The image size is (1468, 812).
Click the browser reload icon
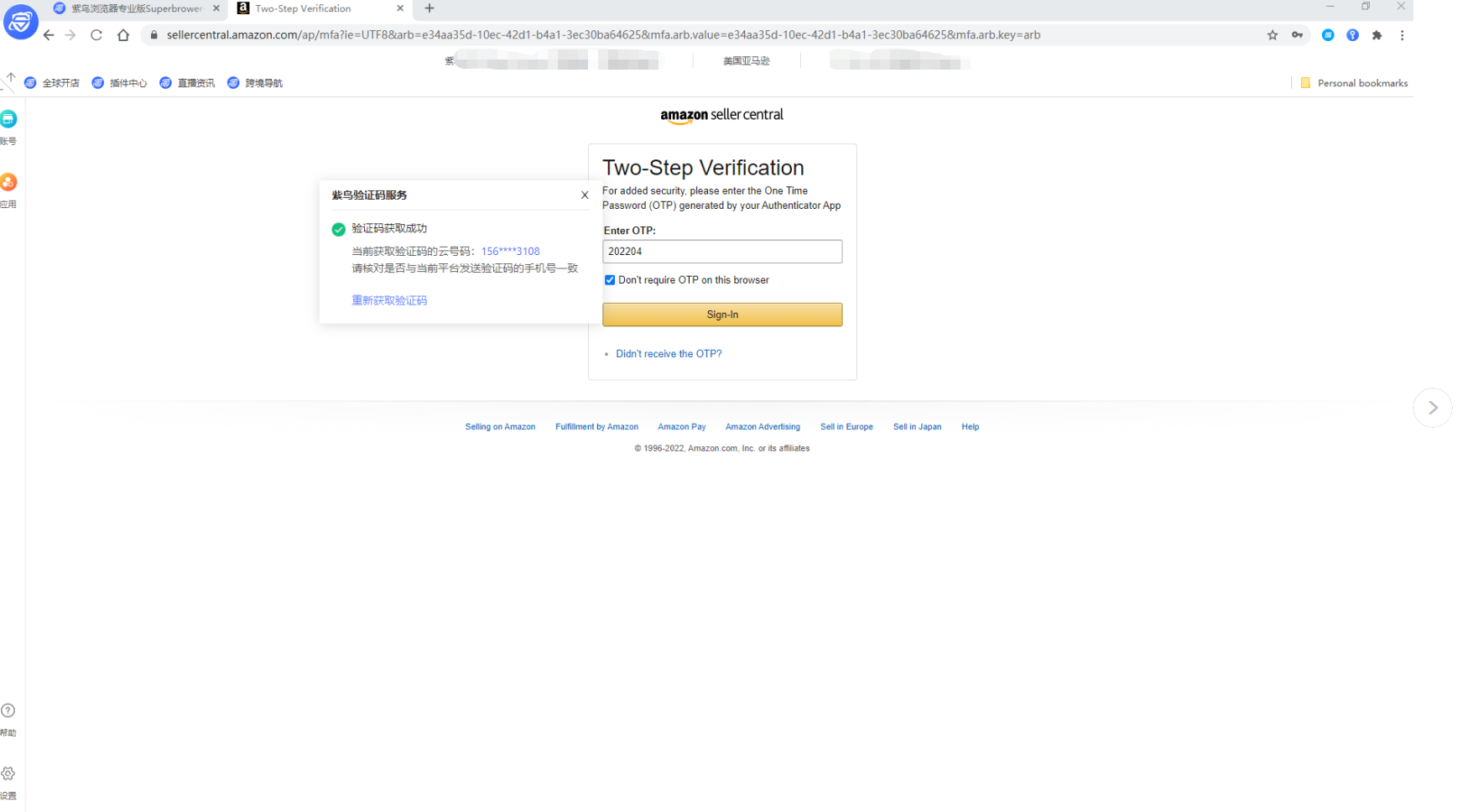96,35
